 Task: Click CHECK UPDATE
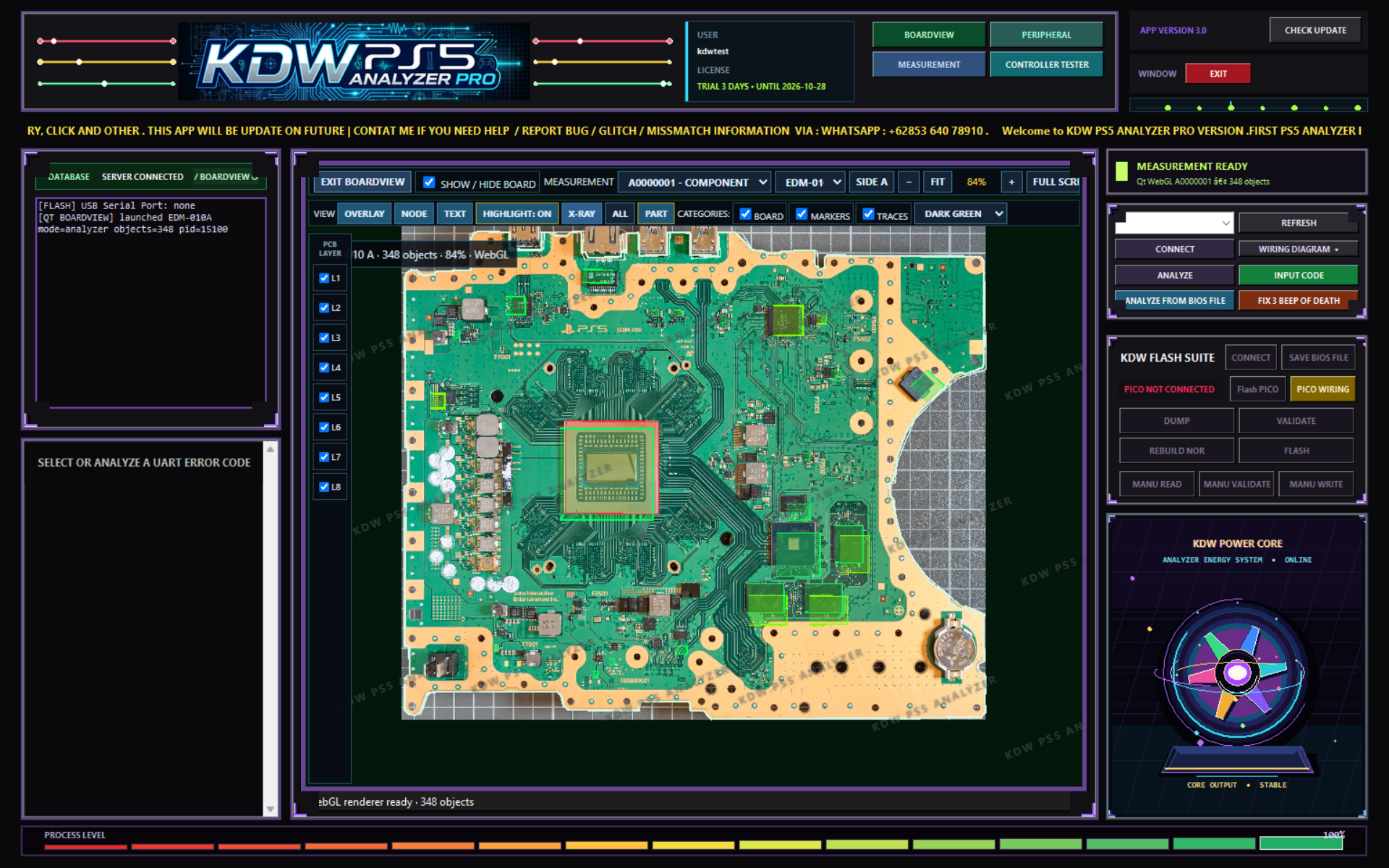[1315, 30]
